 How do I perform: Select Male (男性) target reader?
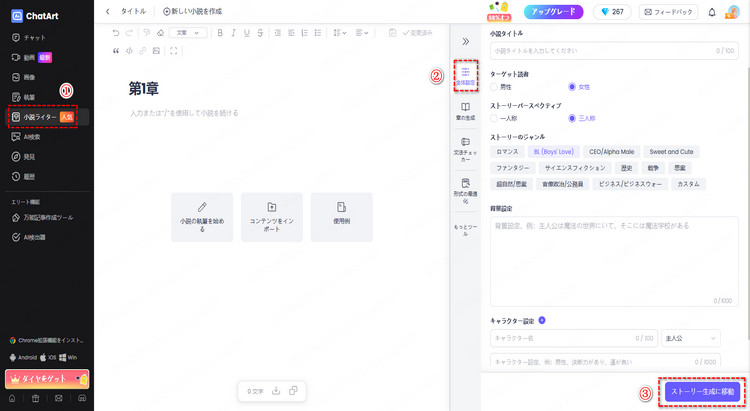point(501,87)
